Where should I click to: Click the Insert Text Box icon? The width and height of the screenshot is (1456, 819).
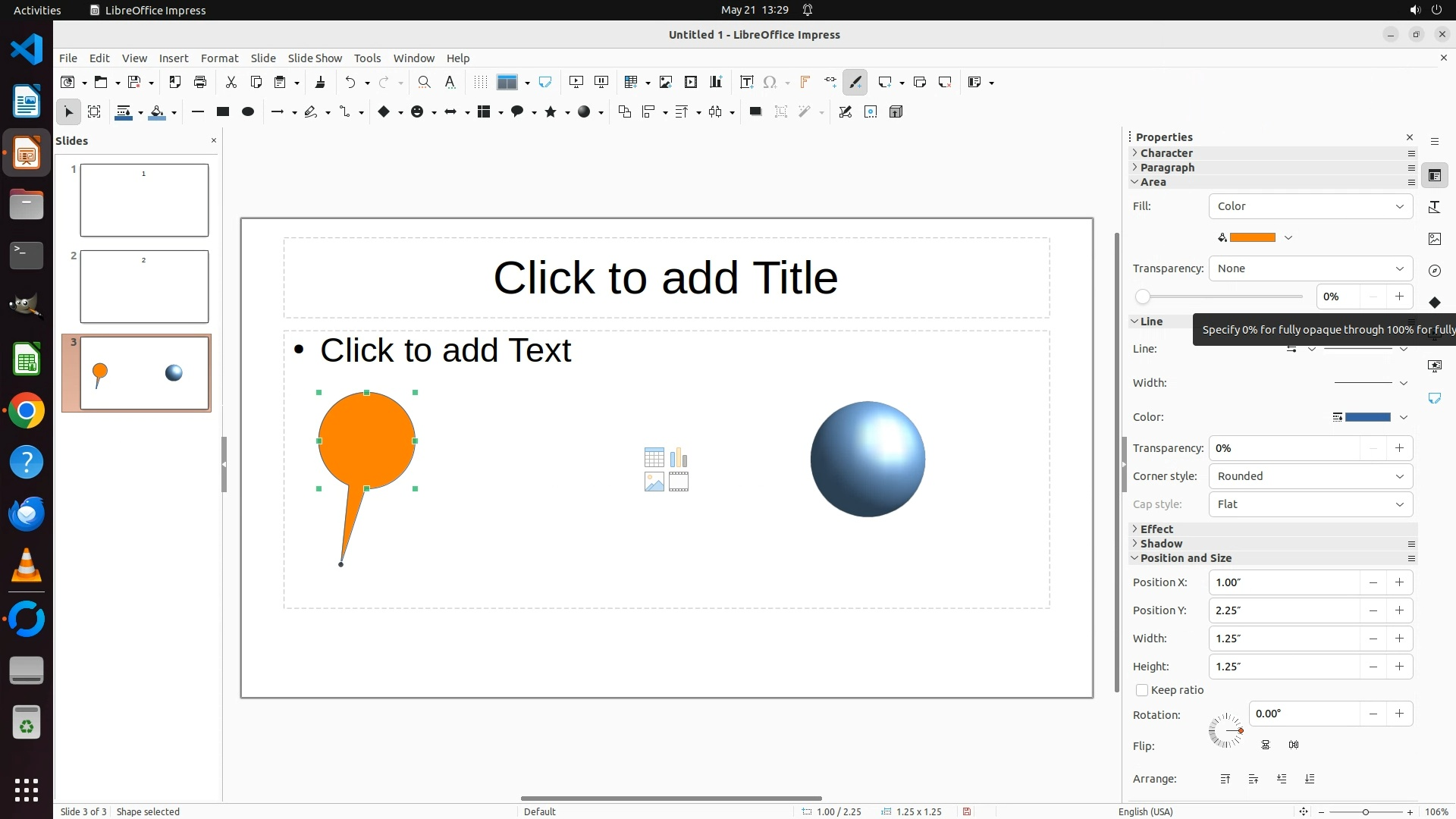[746, 82]
